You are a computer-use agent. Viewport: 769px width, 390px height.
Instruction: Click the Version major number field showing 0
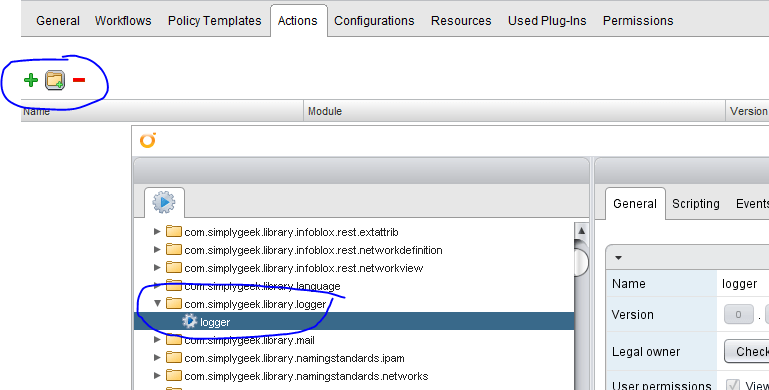[738, 314]
